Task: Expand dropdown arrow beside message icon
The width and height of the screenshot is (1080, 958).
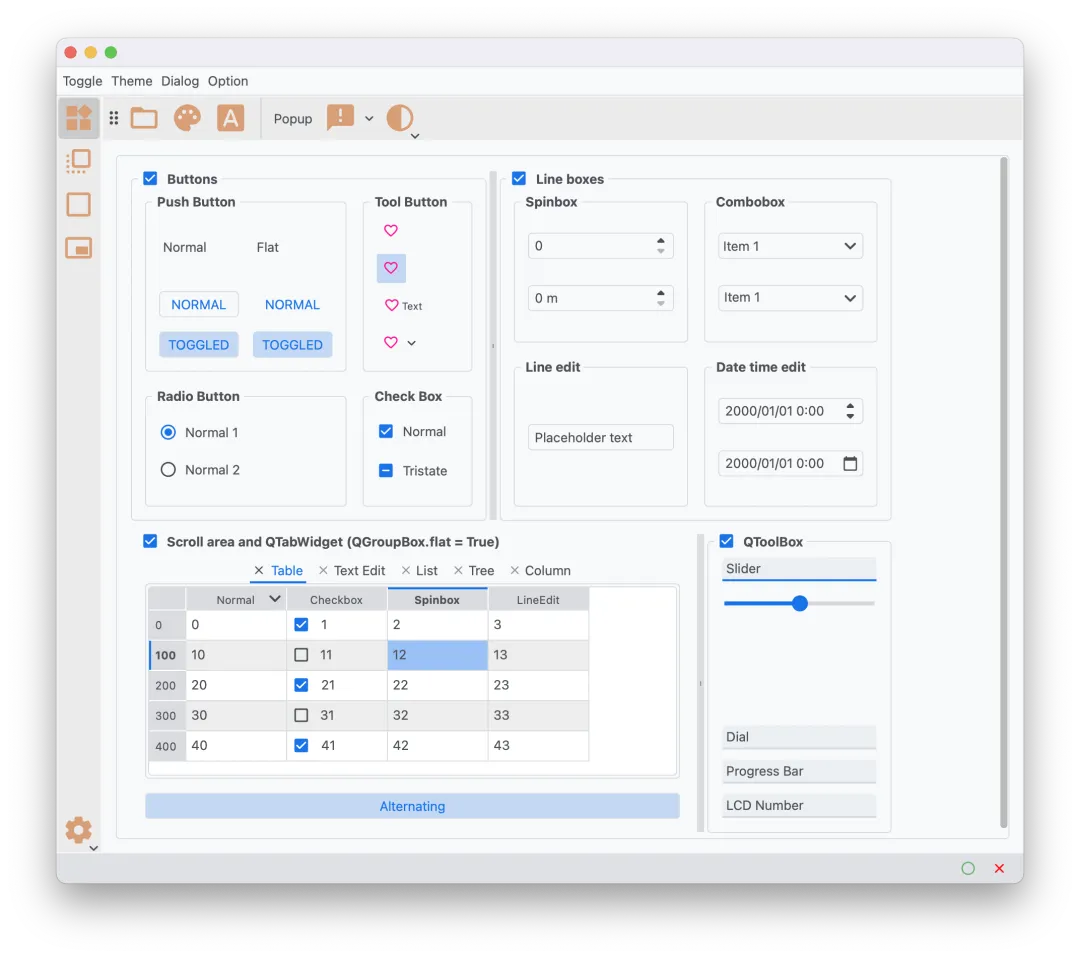Action: tap(369, 118)
